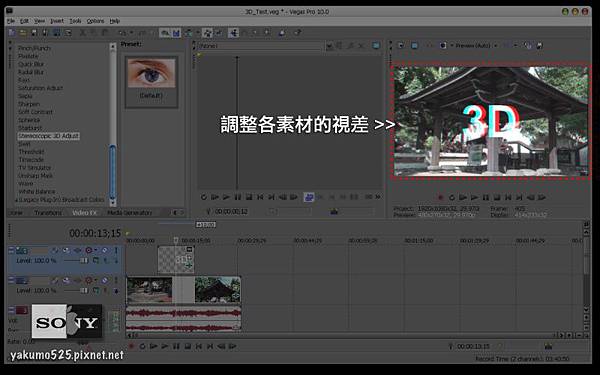
Task: Click Save Snapshot icon in preview toolbar
Action: coord(539,46)
